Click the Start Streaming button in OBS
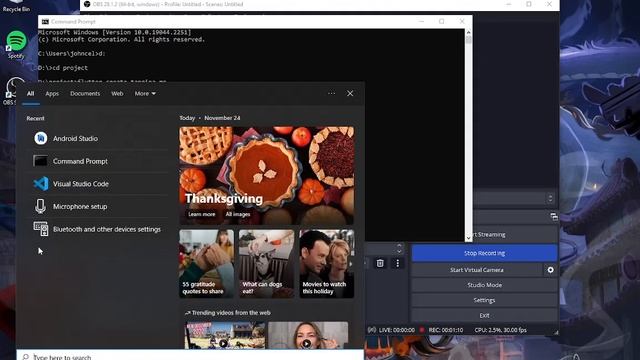The height and width of the screenshot is (360, 640). [515, 234]
